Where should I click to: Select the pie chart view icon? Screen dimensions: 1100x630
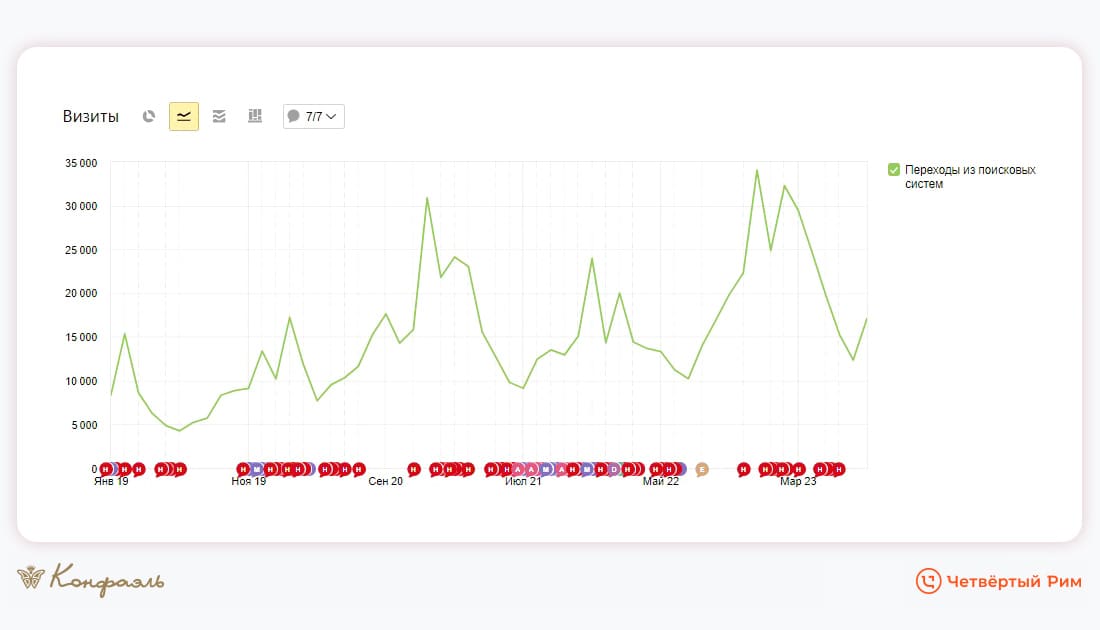tap(149, 116)
